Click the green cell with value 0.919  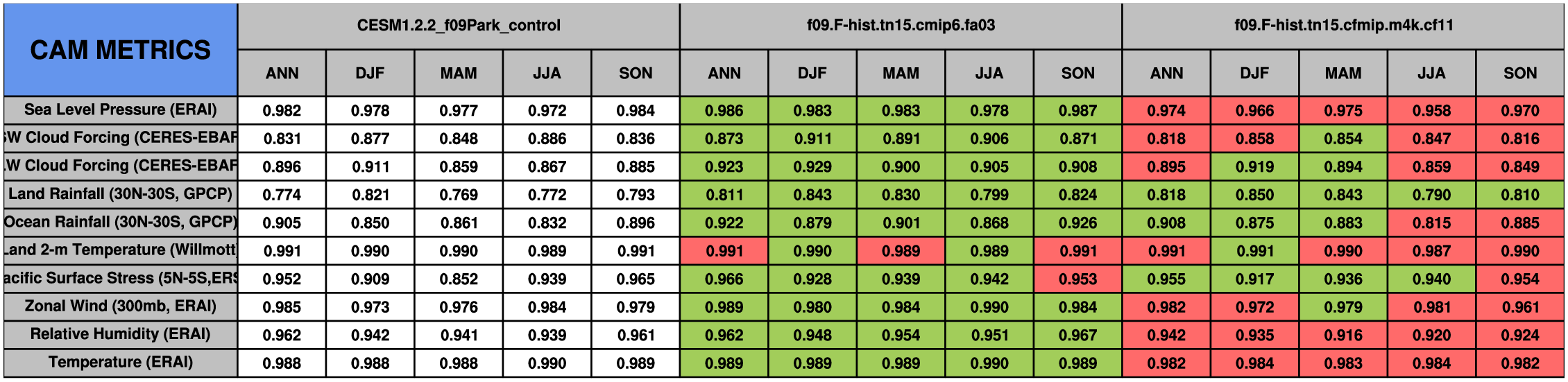coord(1254,167)
